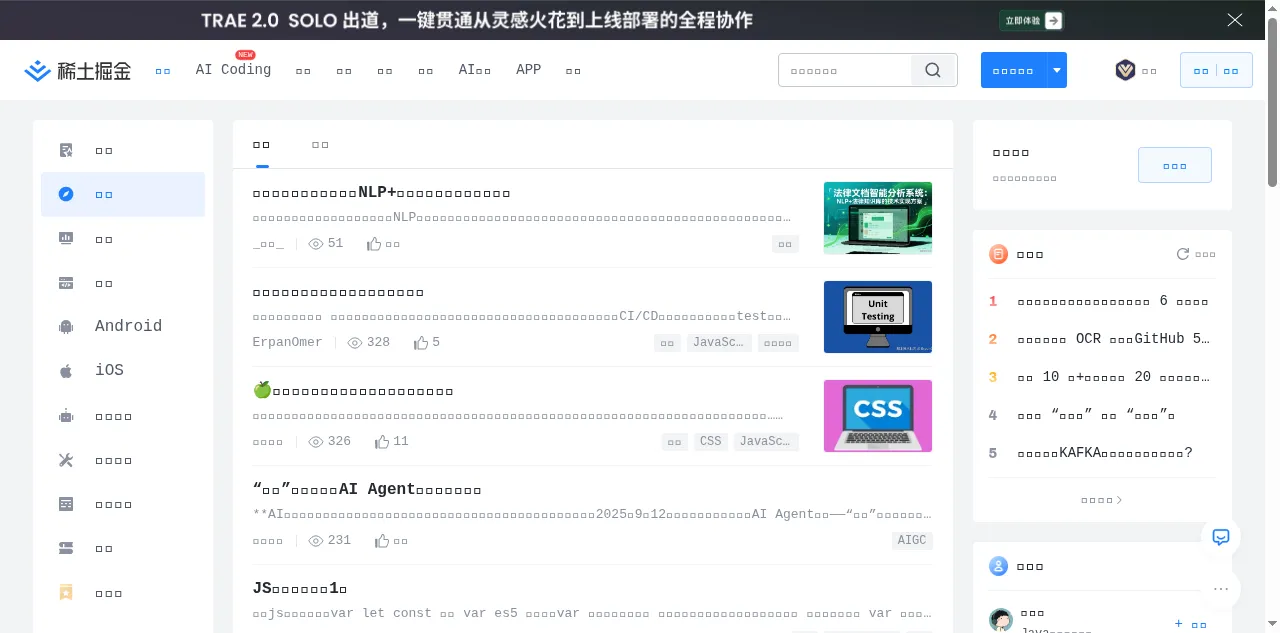The image size is (1280, 633).
Task: Click the 立即体验 button in the banner
Action: [1030, 20]
